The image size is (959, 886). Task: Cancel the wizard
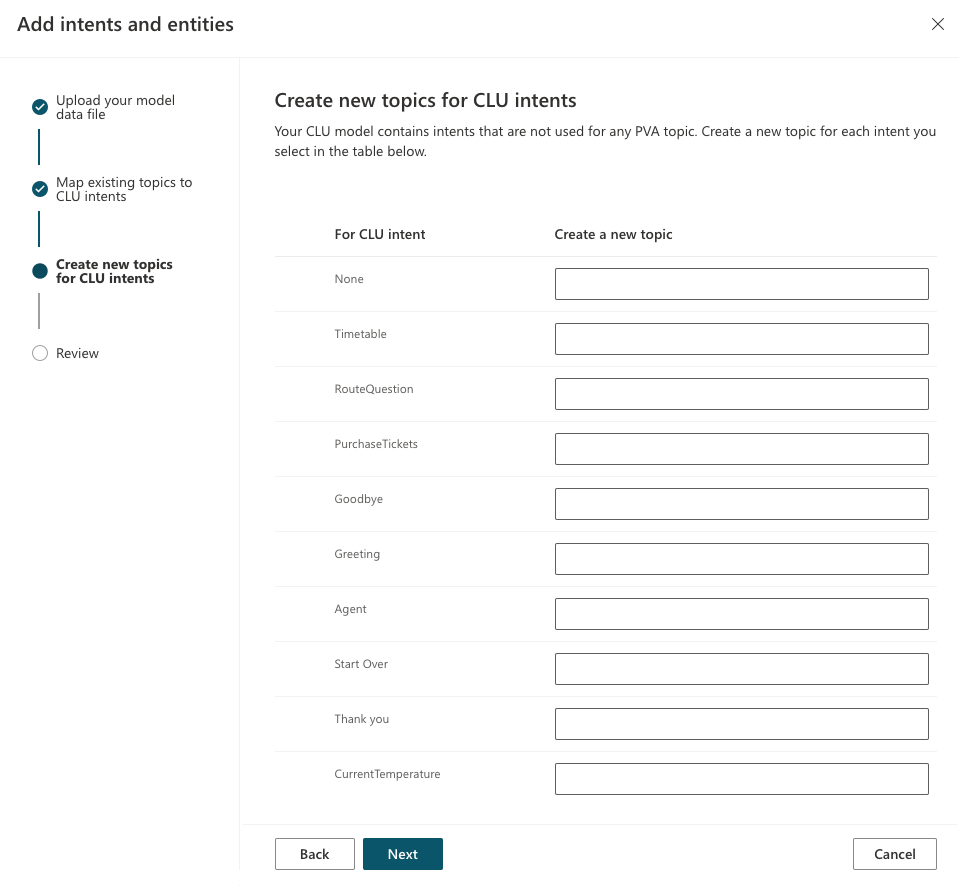click(x=894, y=854)
